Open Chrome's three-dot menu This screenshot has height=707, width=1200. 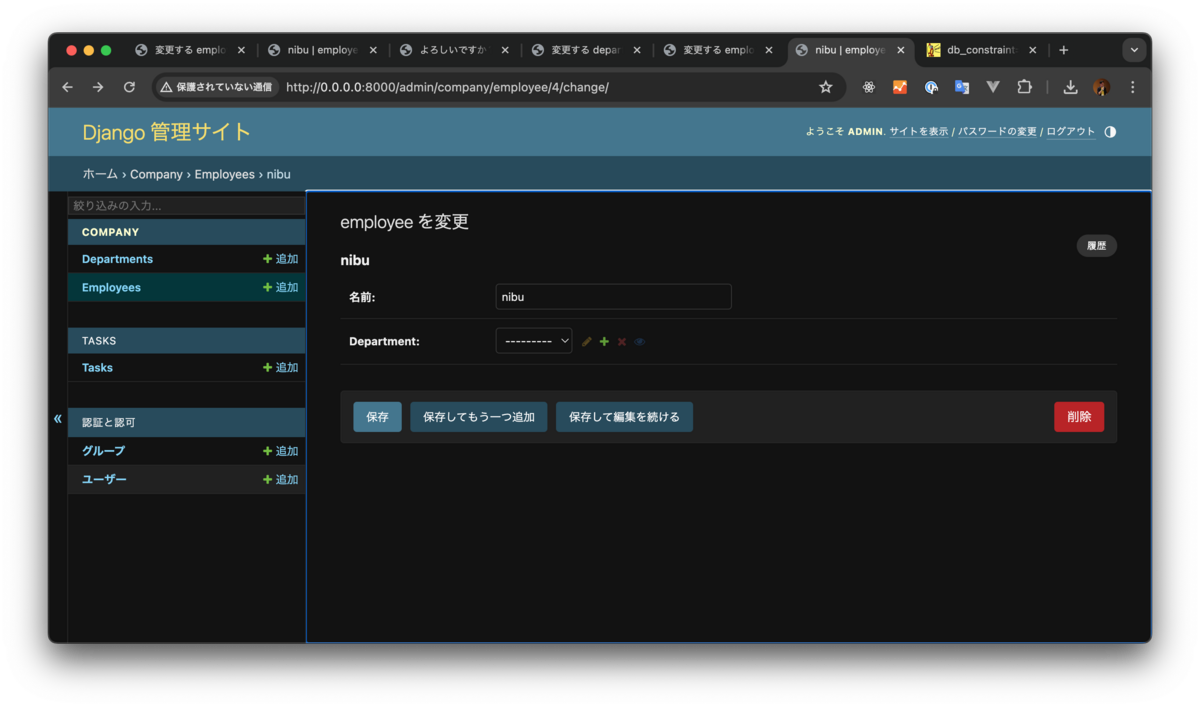coord(1132,87)
